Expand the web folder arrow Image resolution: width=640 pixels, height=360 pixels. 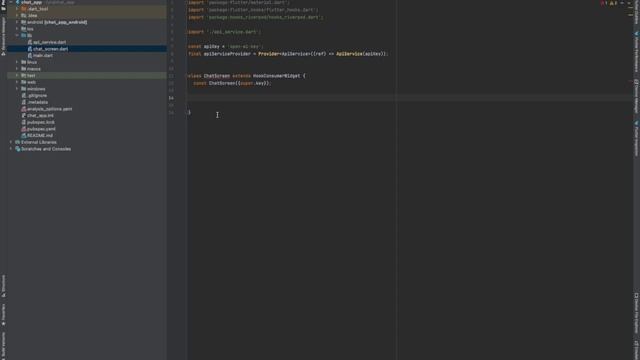point(17,82)
